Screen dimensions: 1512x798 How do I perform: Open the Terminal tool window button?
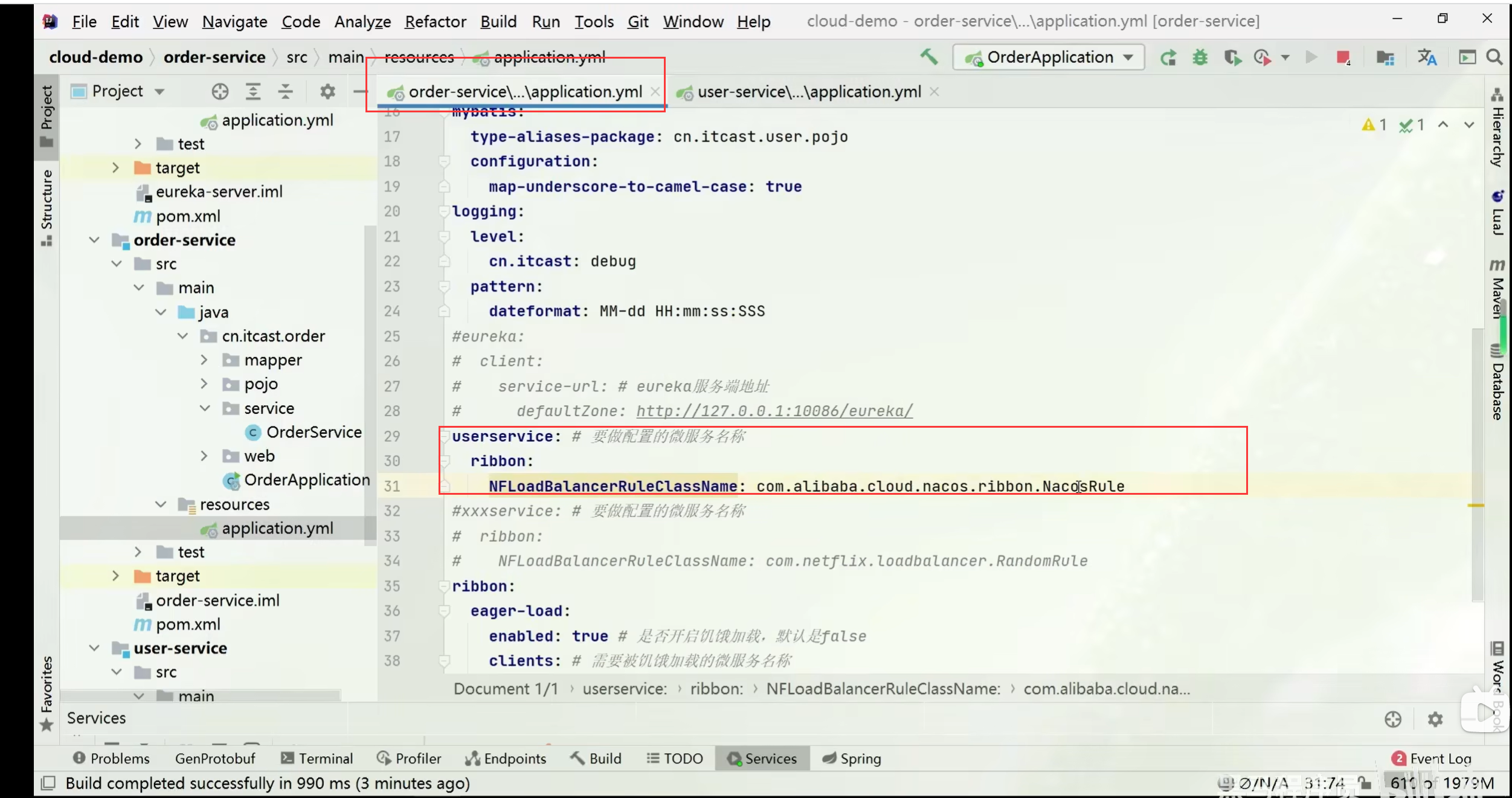317,758
